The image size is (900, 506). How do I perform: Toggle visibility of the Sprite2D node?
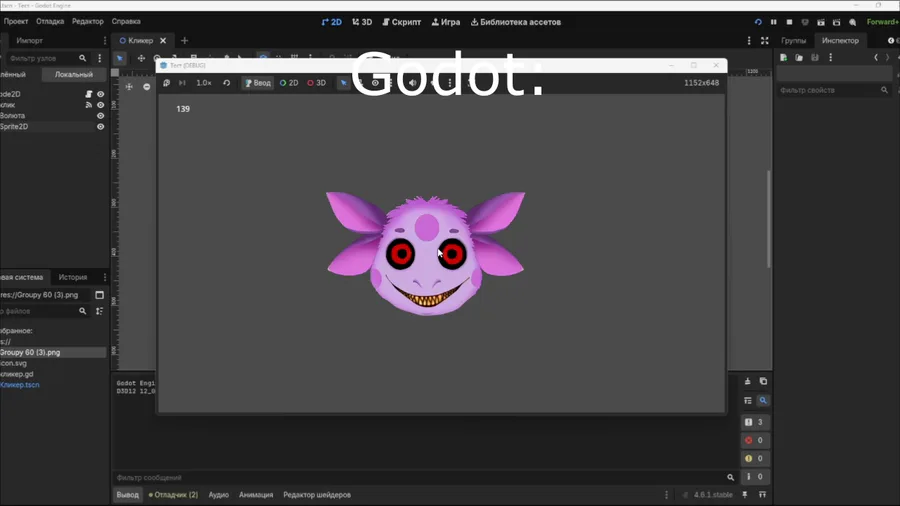pos(100,127)
